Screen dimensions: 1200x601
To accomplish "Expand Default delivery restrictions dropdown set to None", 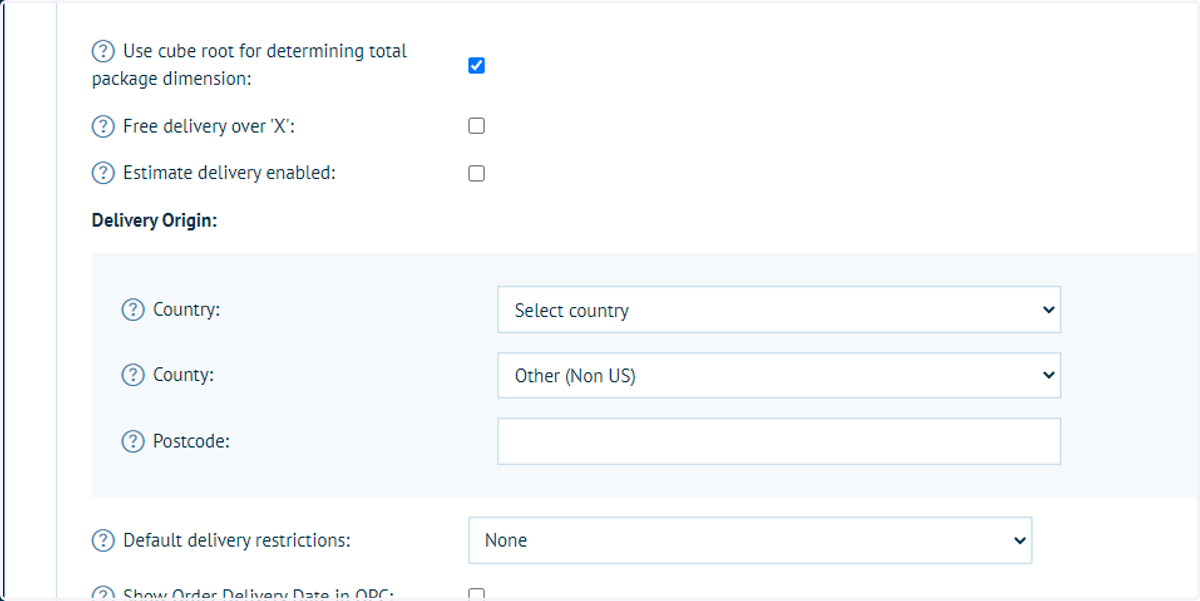I will tap(750, 540).
